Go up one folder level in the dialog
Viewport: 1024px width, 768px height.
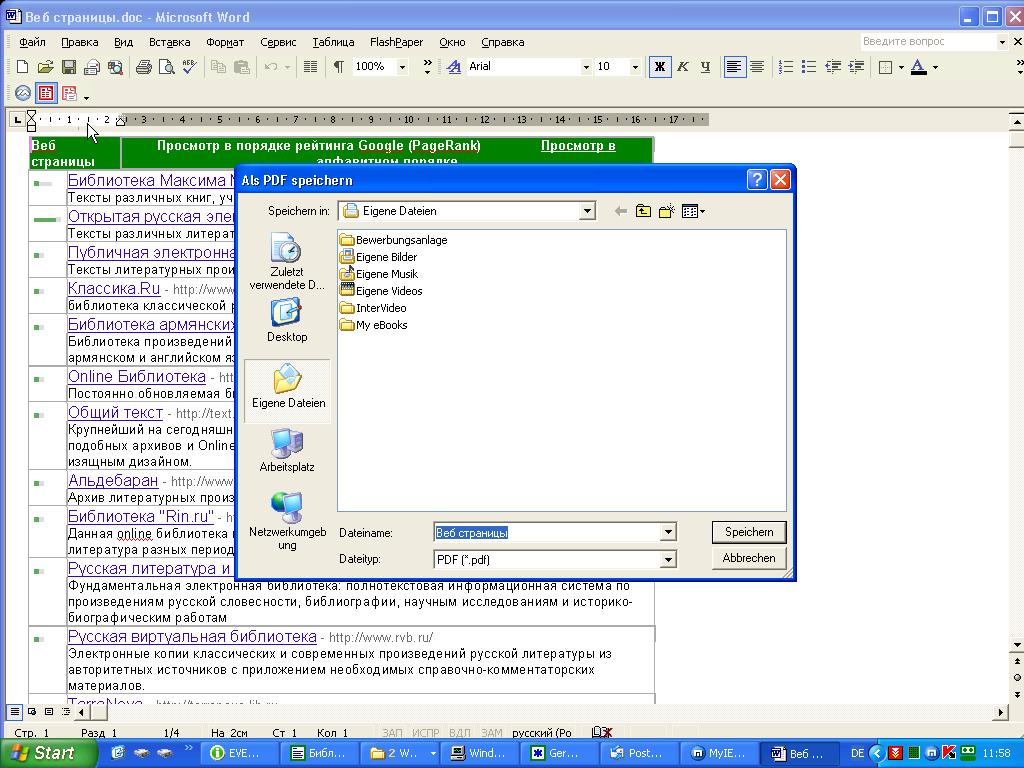643,211
